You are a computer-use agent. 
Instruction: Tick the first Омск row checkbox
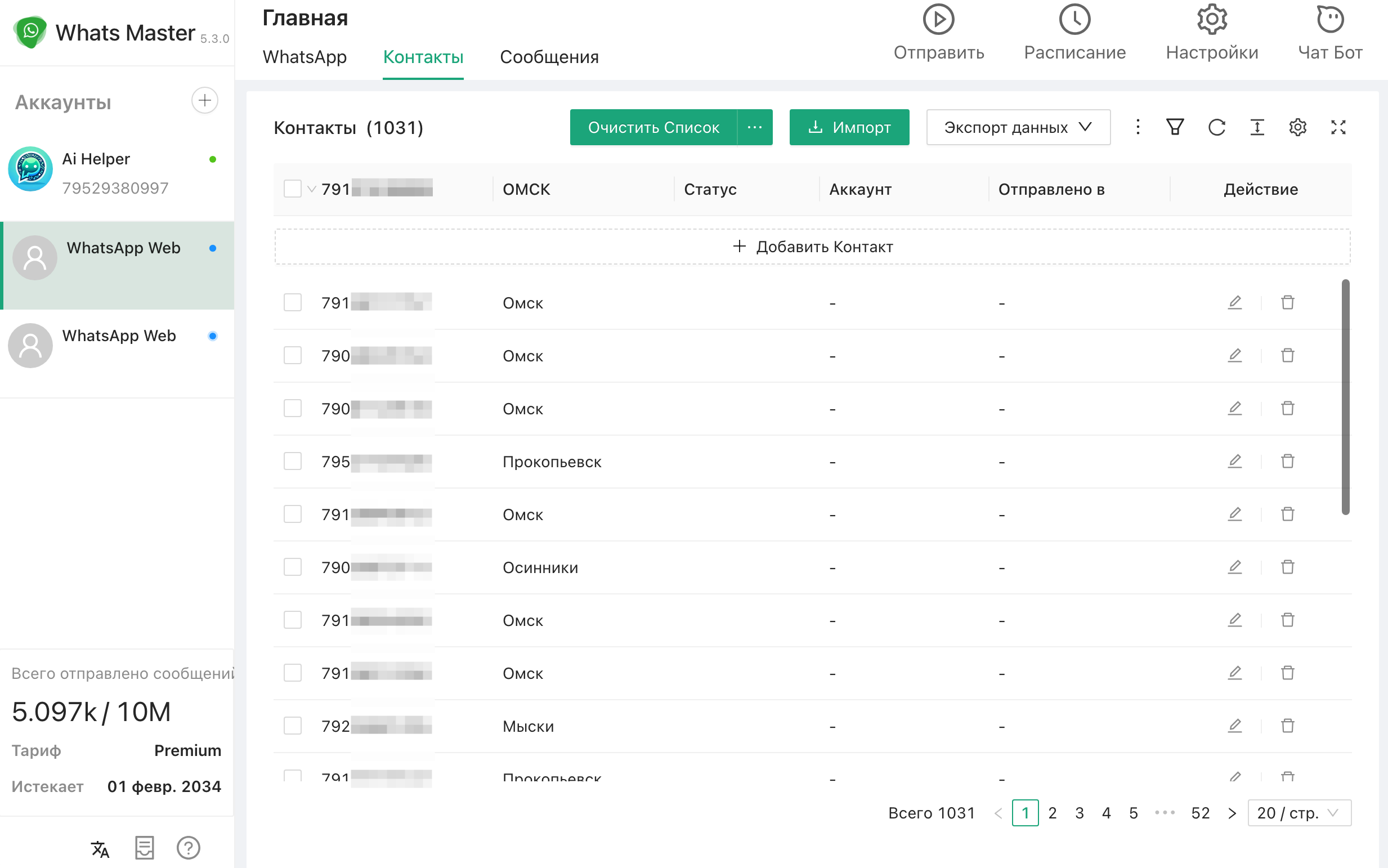point(292,302)
